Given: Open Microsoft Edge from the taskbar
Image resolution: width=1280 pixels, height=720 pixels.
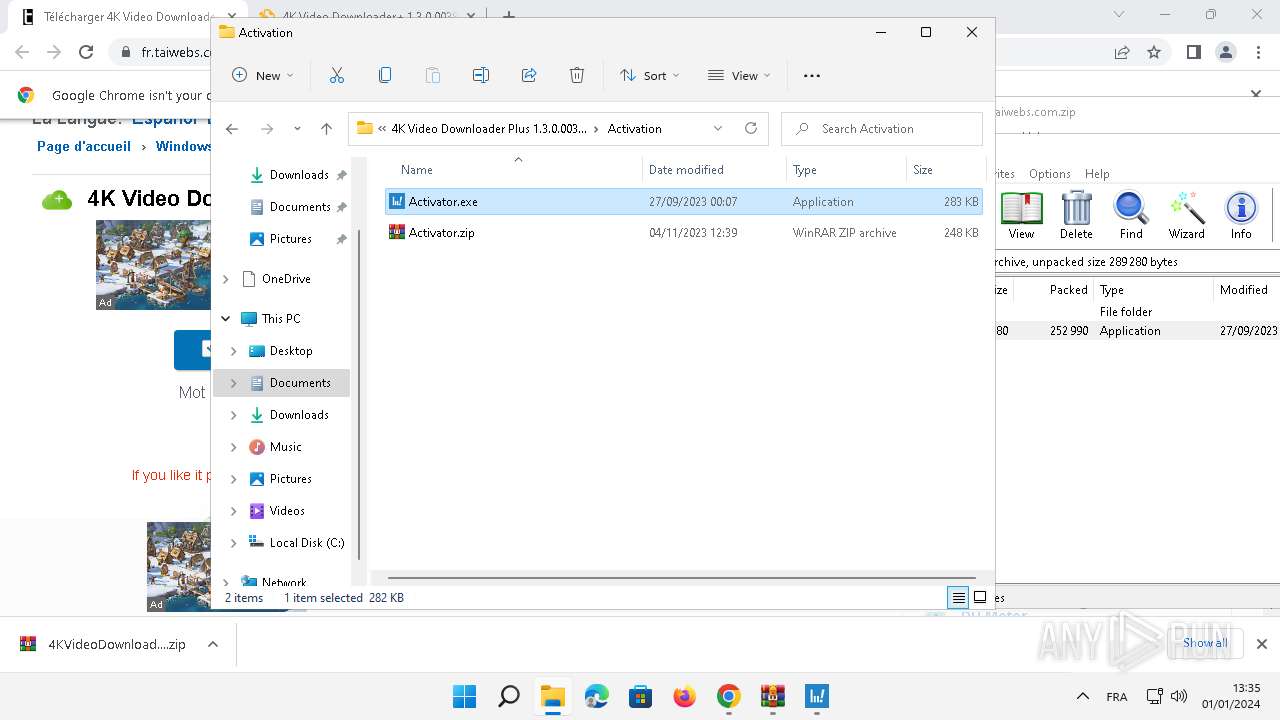Looking at the screenshot, I should [597, 696].
